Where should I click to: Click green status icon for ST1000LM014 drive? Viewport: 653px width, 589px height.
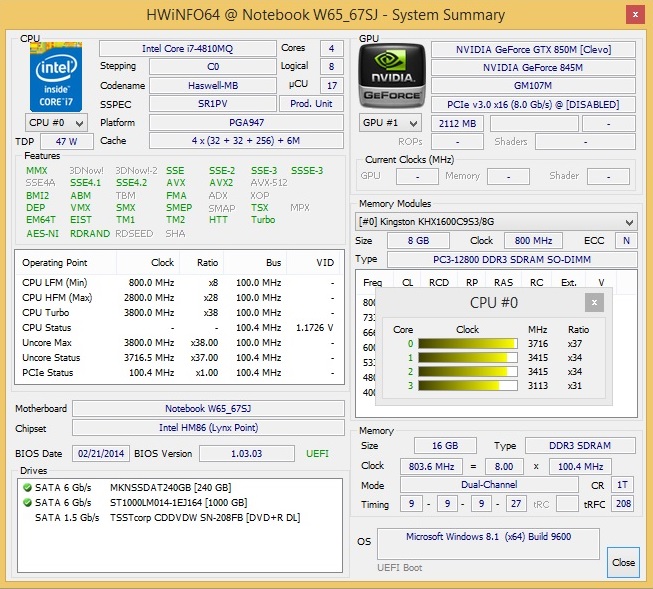click(x=27, y=502)
